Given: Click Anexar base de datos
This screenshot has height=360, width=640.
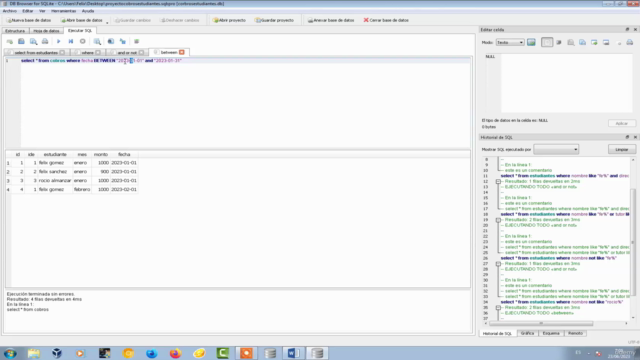Looking at the screenshot, I should tap(331, 20).
